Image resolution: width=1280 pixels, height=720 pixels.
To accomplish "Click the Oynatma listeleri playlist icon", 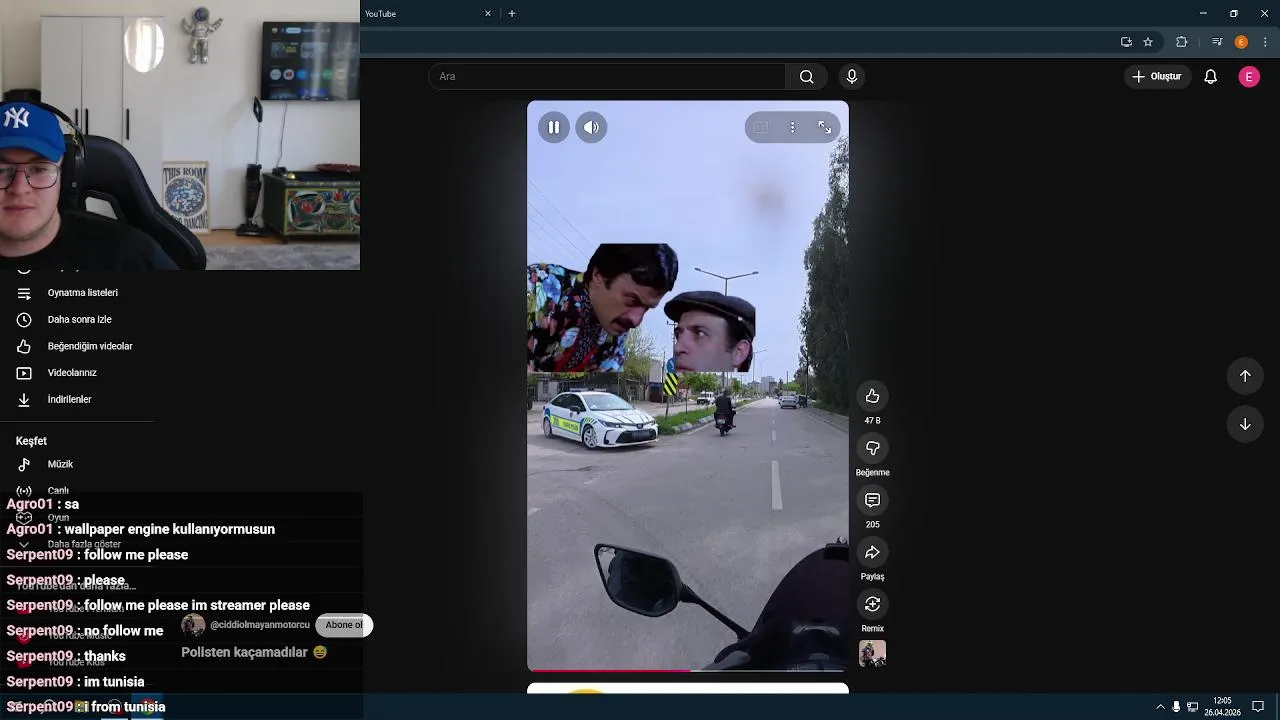I will coord(24,293).
